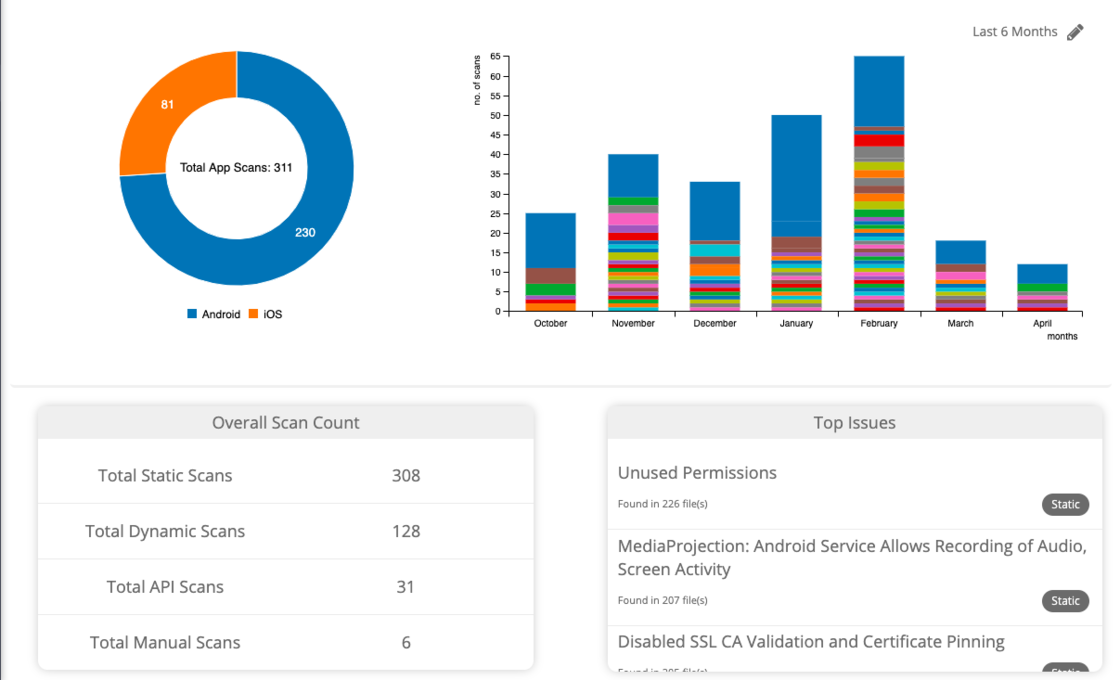Toggle the Android legend square
The width and height of the screenshot is (1120, 680).
click(x=191, y=314)
